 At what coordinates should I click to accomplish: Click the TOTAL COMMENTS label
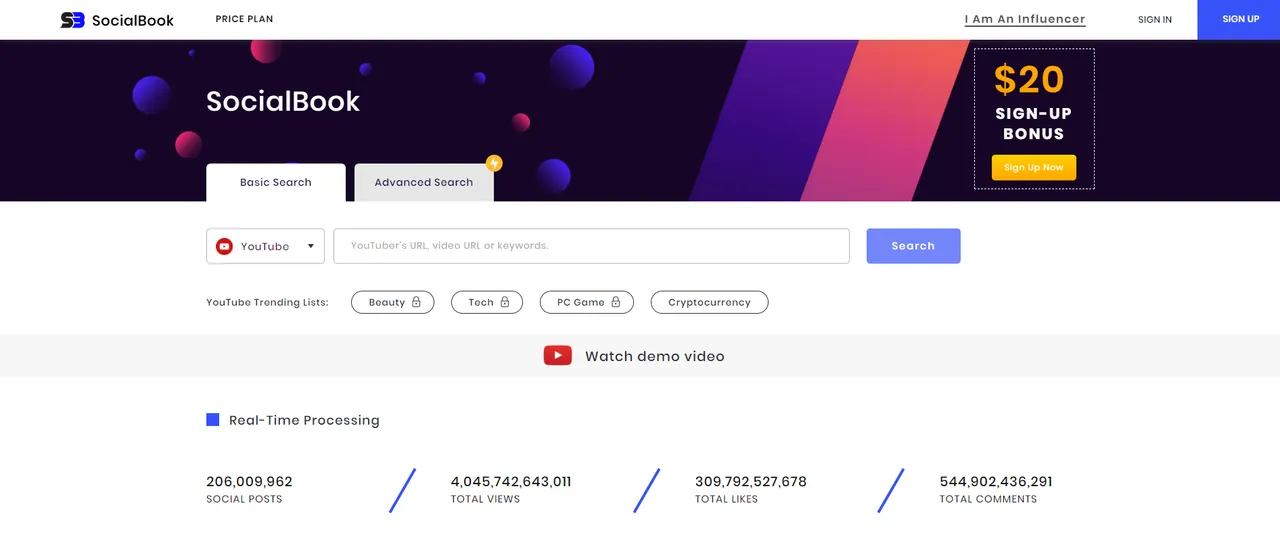pos(988,499)
